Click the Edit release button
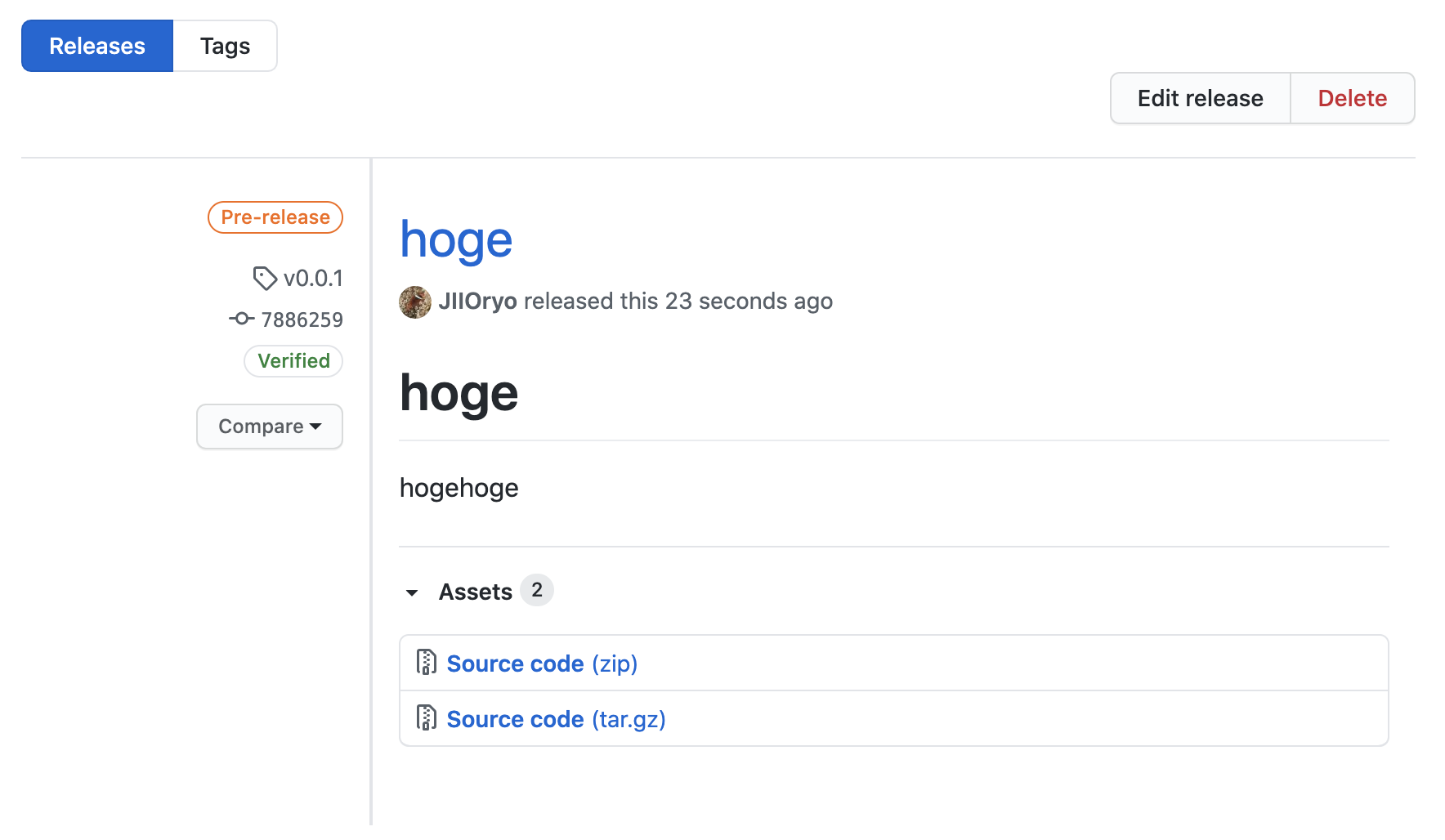Screen dimensions: 1445x840 click(x=1200, y=98)
